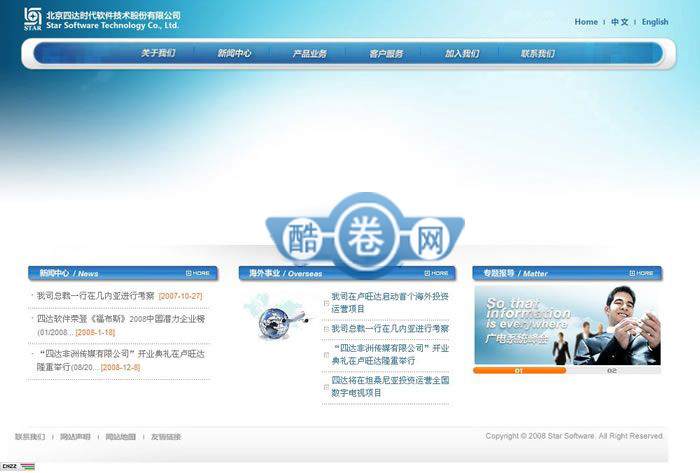Open footer link 网站声明

coord(75,437)
